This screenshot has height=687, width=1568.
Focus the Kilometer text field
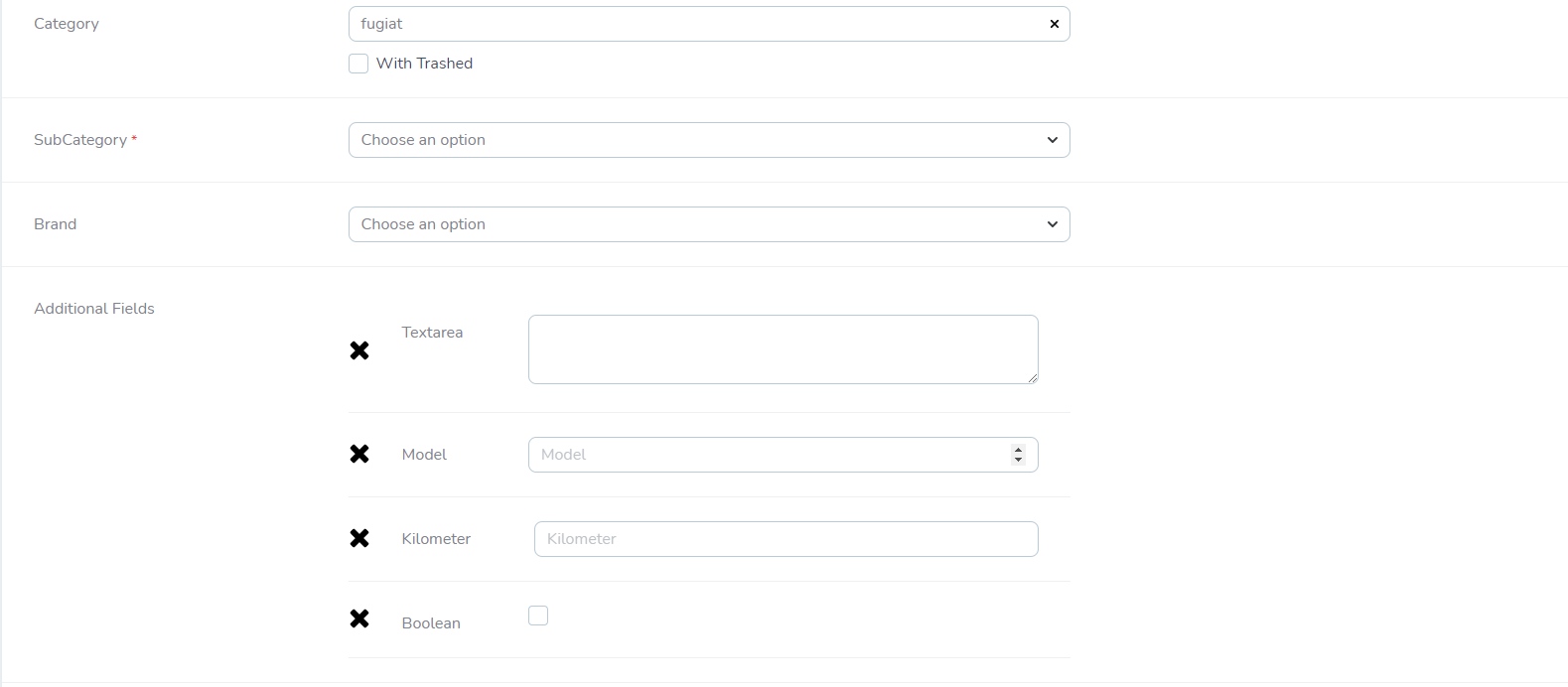pyautogui.click(x=785, y=539)
